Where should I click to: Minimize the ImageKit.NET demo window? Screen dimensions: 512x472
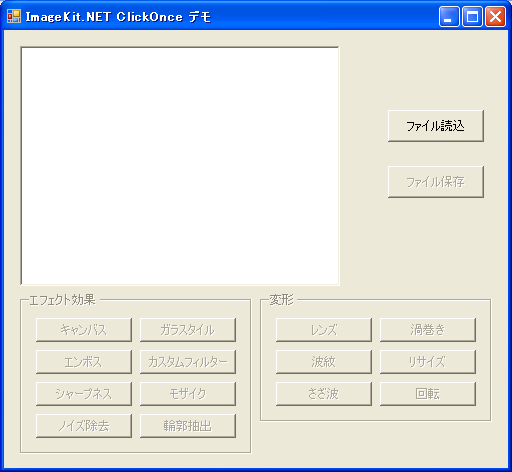point(449,16)
